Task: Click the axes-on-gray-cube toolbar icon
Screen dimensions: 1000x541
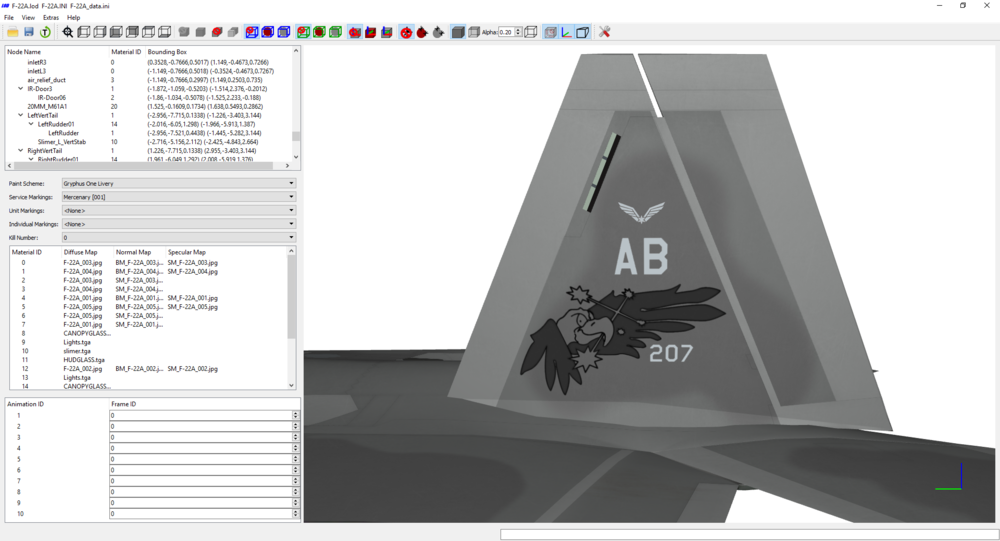Action: 386,32
